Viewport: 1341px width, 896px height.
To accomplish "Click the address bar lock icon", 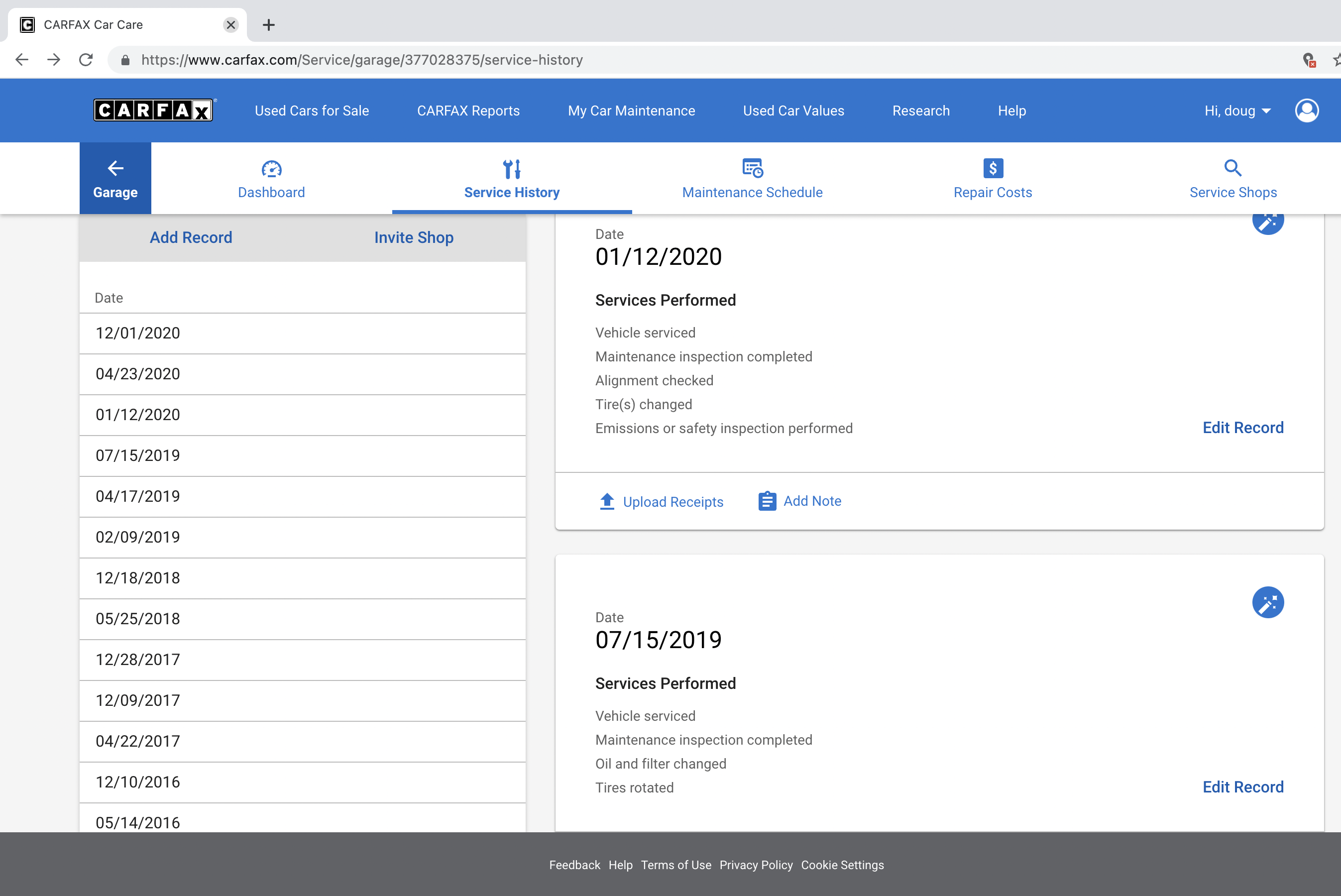I will 125,60.
